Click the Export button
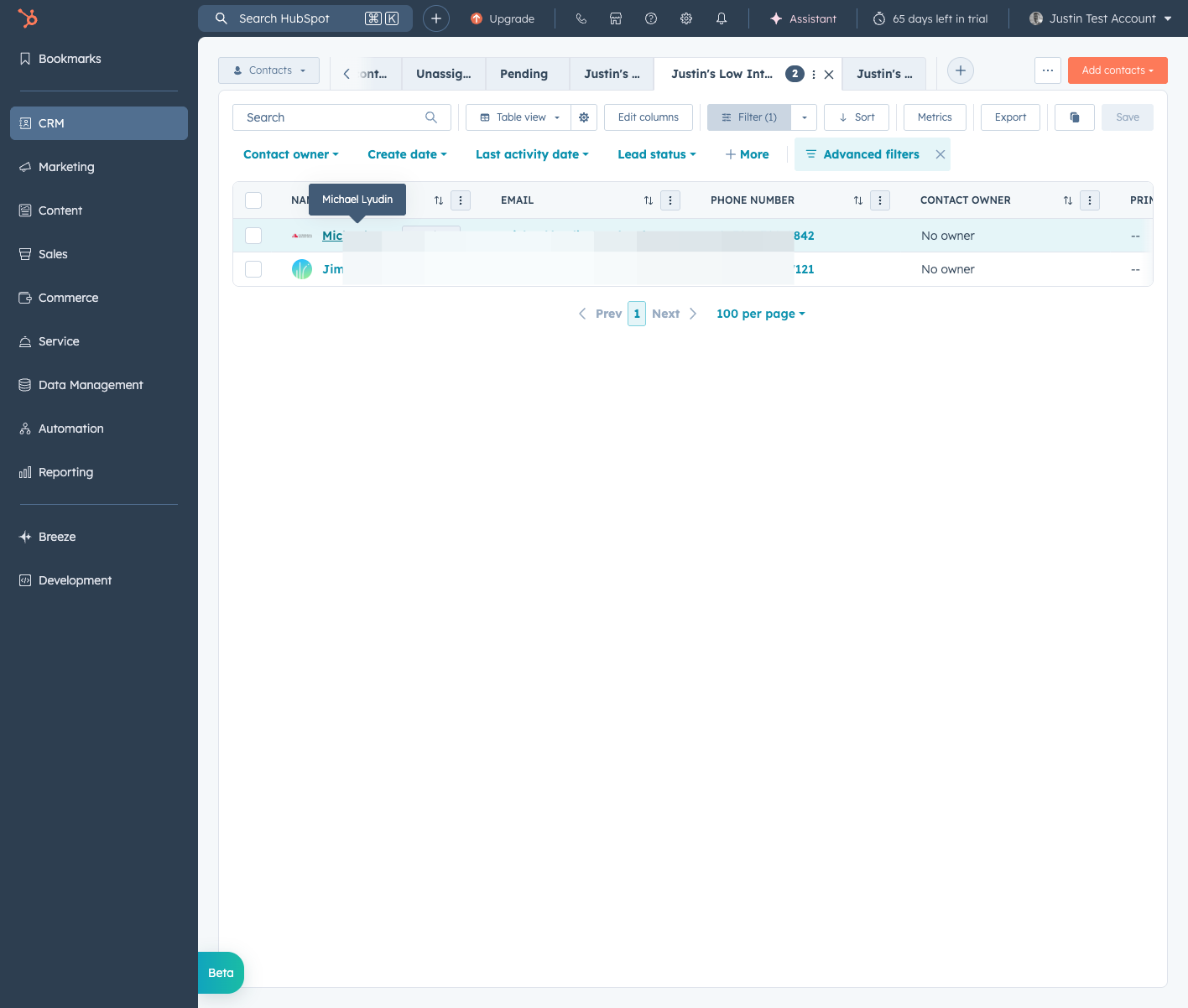 tap(1010, 117)
